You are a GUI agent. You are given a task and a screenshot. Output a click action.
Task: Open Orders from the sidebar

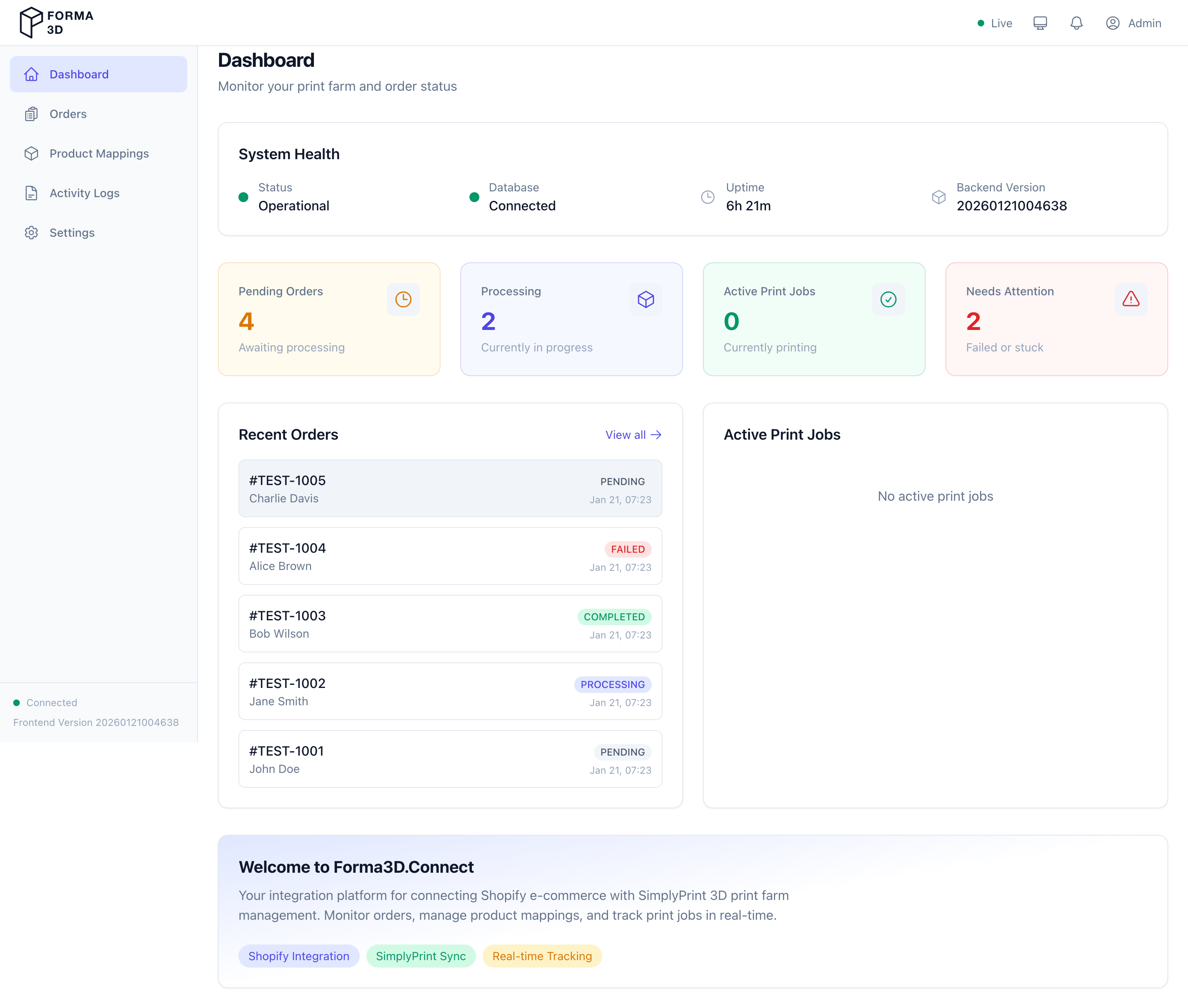pyautogui.click(x=68, y=114)
